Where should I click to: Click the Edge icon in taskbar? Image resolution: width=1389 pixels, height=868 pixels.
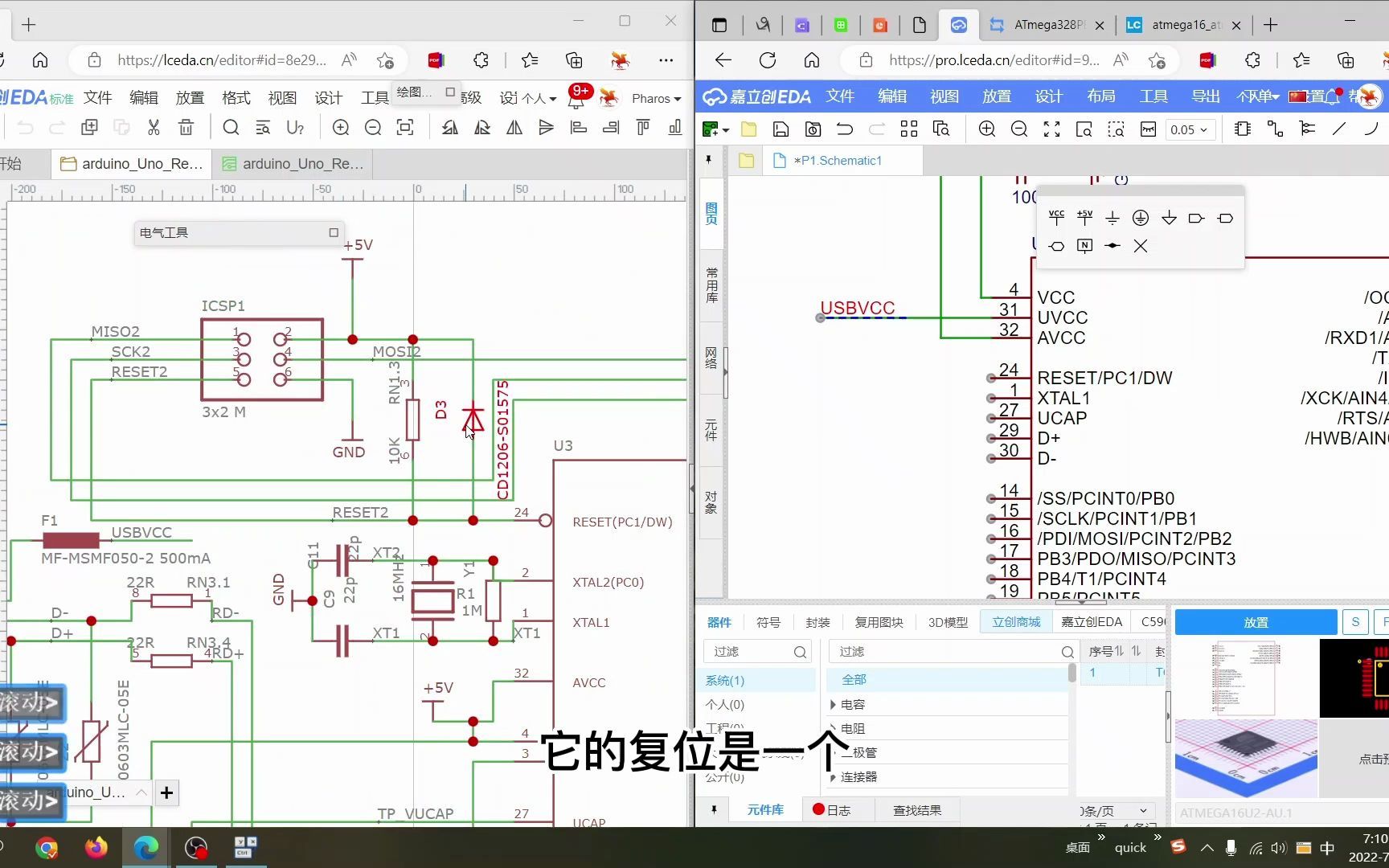tap(146, 848)
